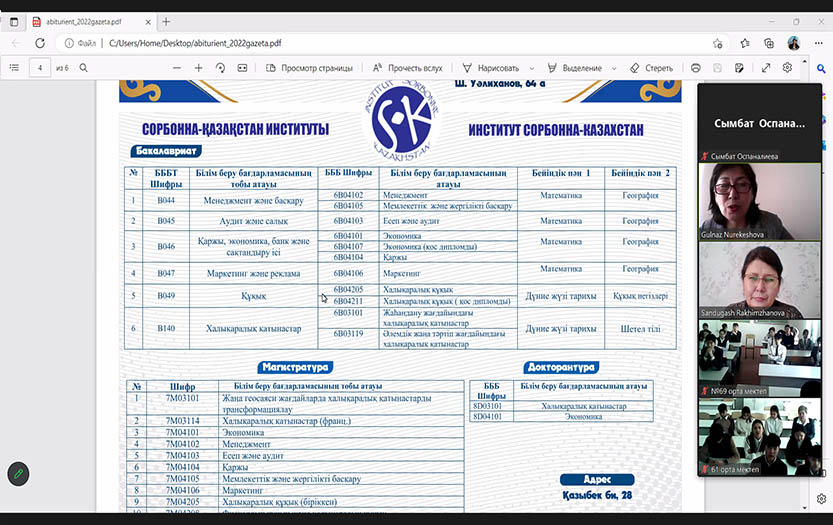Click Просмотр страницы page view button

click(309, 68)
